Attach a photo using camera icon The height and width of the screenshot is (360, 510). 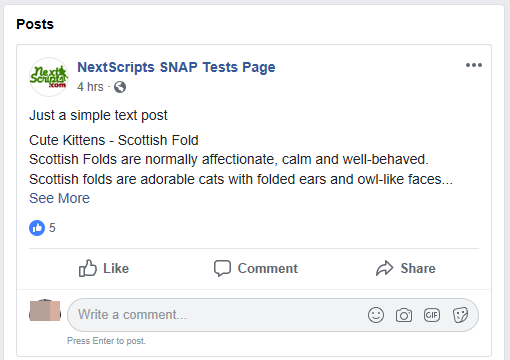pyautogui.click(x=404, y=315)
